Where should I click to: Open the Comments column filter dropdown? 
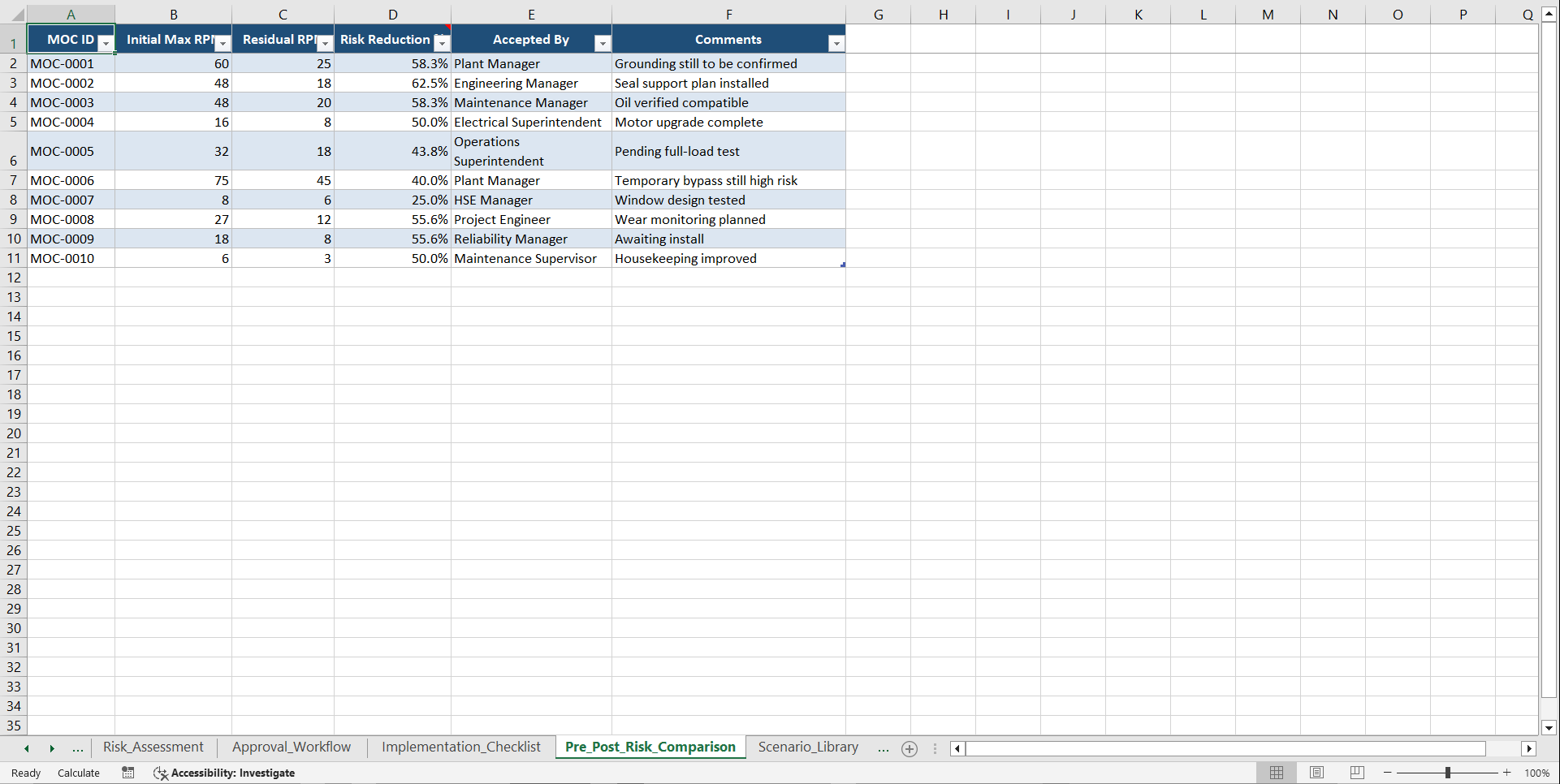(x=836, y=42)
